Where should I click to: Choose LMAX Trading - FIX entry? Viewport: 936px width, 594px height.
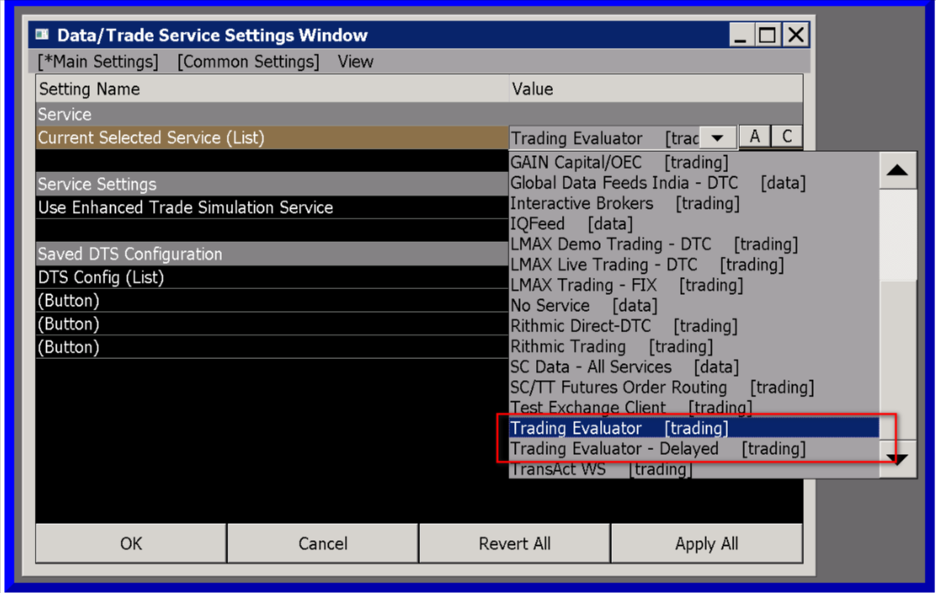tap(694, 285)
